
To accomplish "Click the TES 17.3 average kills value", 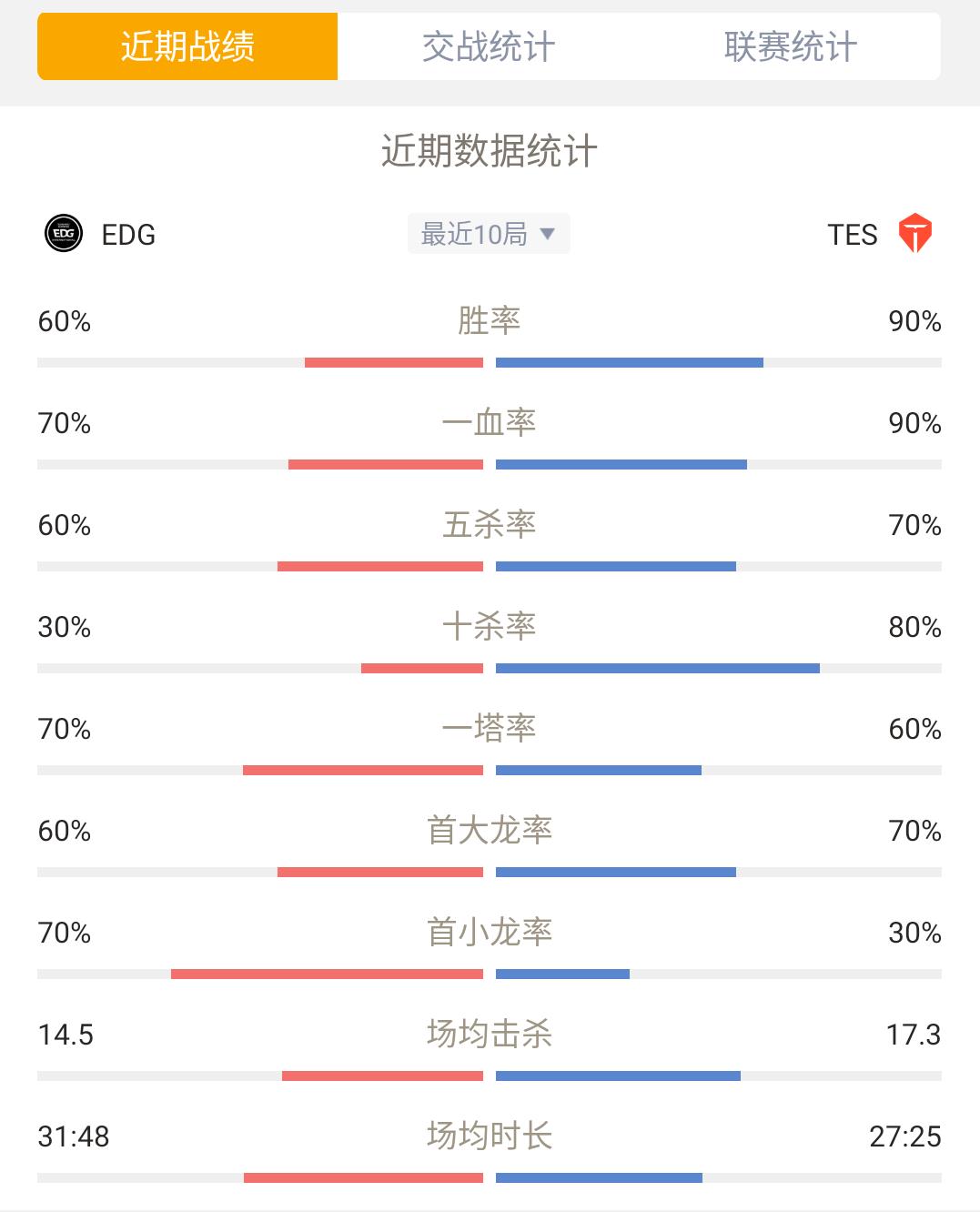I will click(x=914, y=1035).
